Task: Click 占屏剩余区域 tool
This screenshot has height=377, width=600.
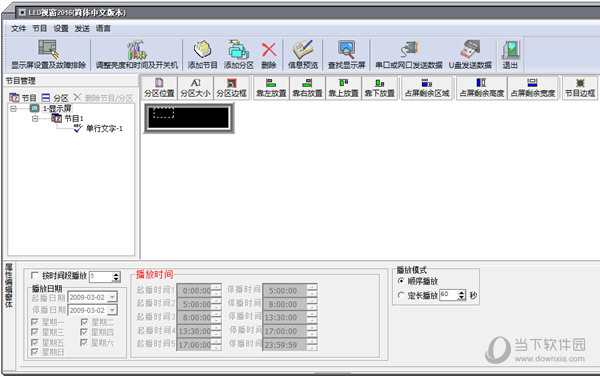Action: pos(427,88)
